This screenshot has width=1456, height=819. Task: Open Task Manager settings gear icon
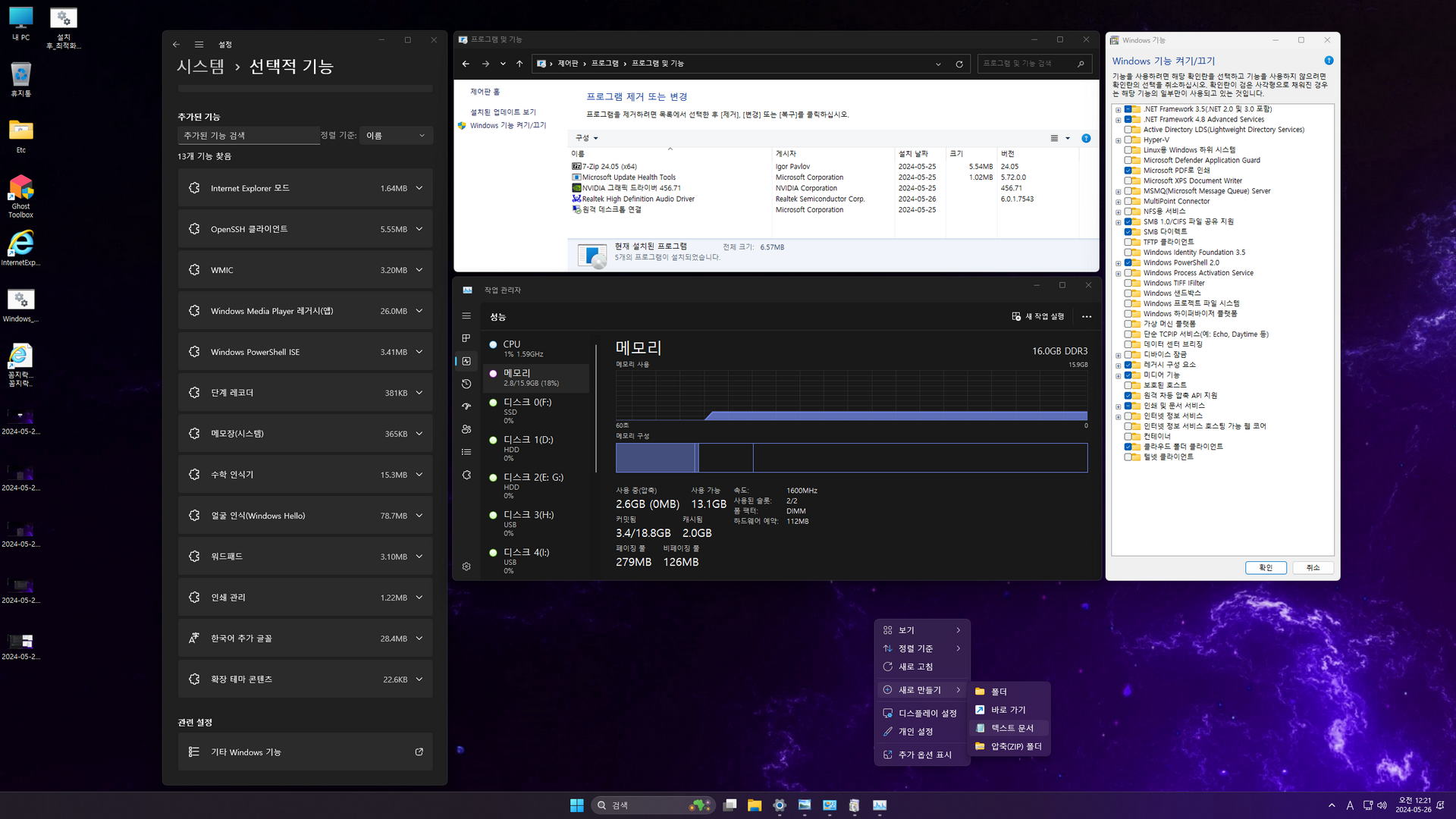pos(466,566)
